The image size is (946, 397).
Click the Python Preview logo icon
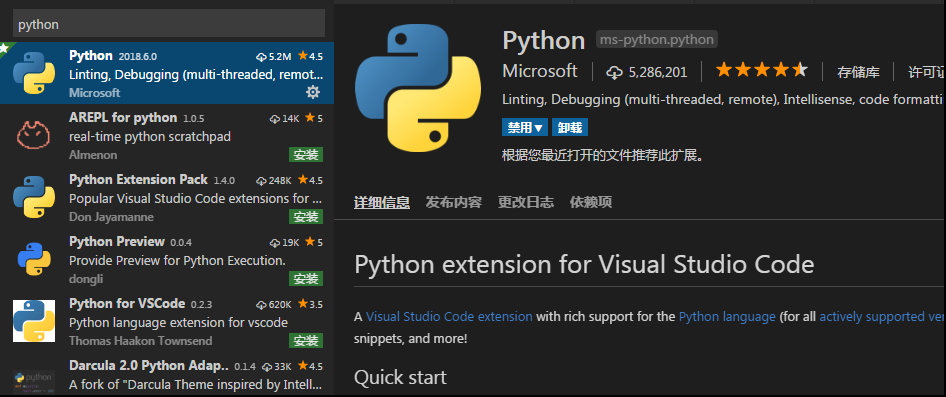(34, 259)
